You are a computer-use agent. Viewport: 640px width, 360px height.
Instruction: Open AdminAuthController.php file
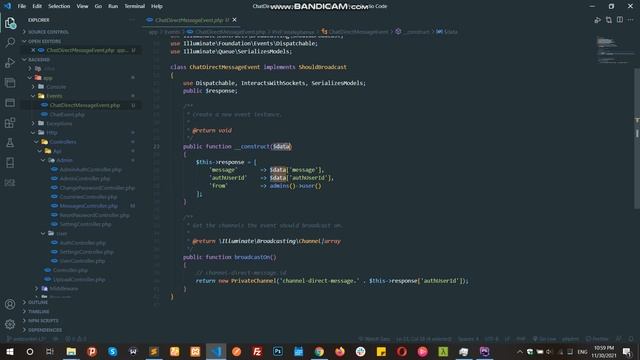tap(90, 169)
